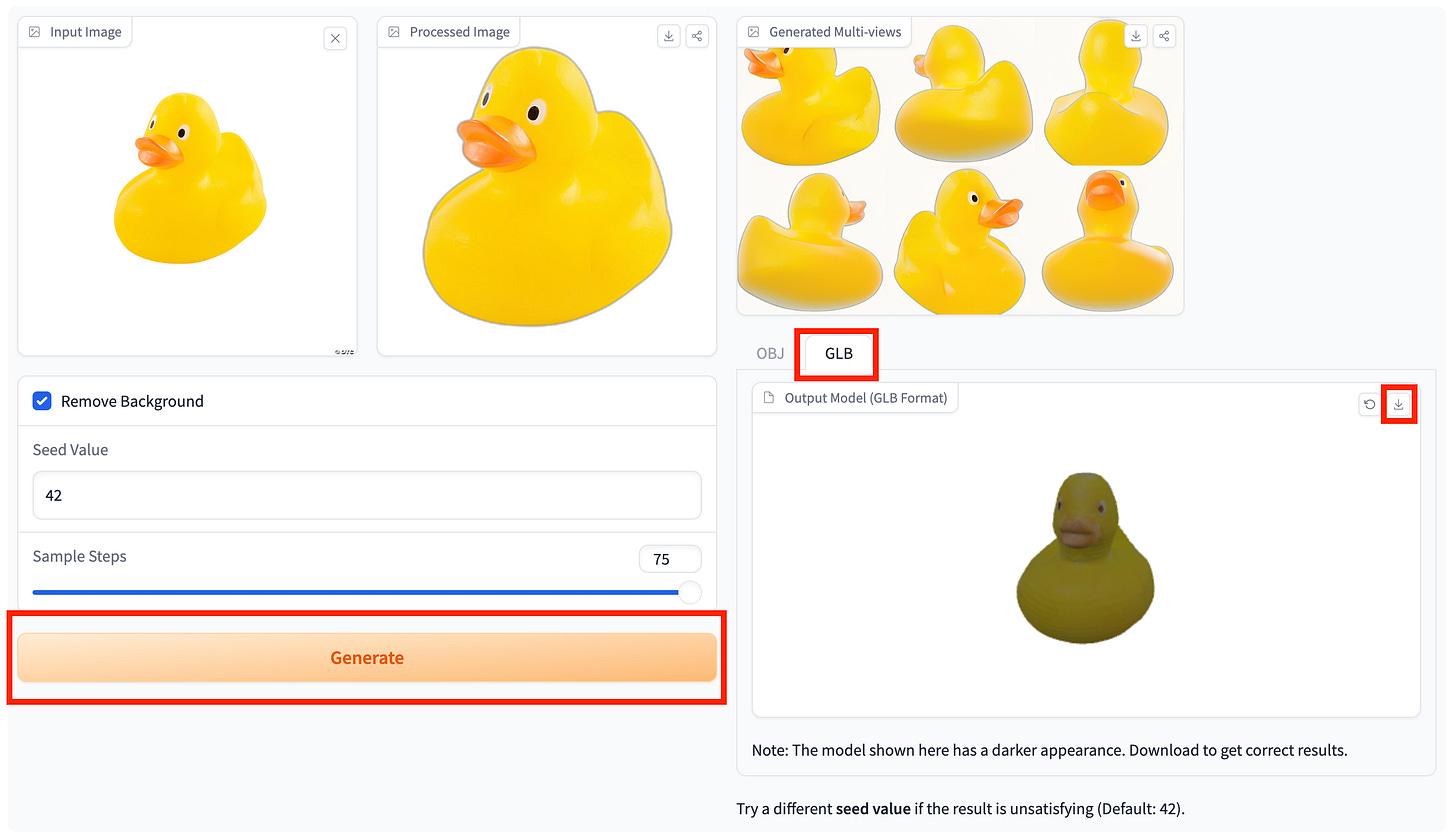1456x836 pixels.
Task: Clear the Input Image with the X button
Action: pyautogui.click(x=335, y=37)
